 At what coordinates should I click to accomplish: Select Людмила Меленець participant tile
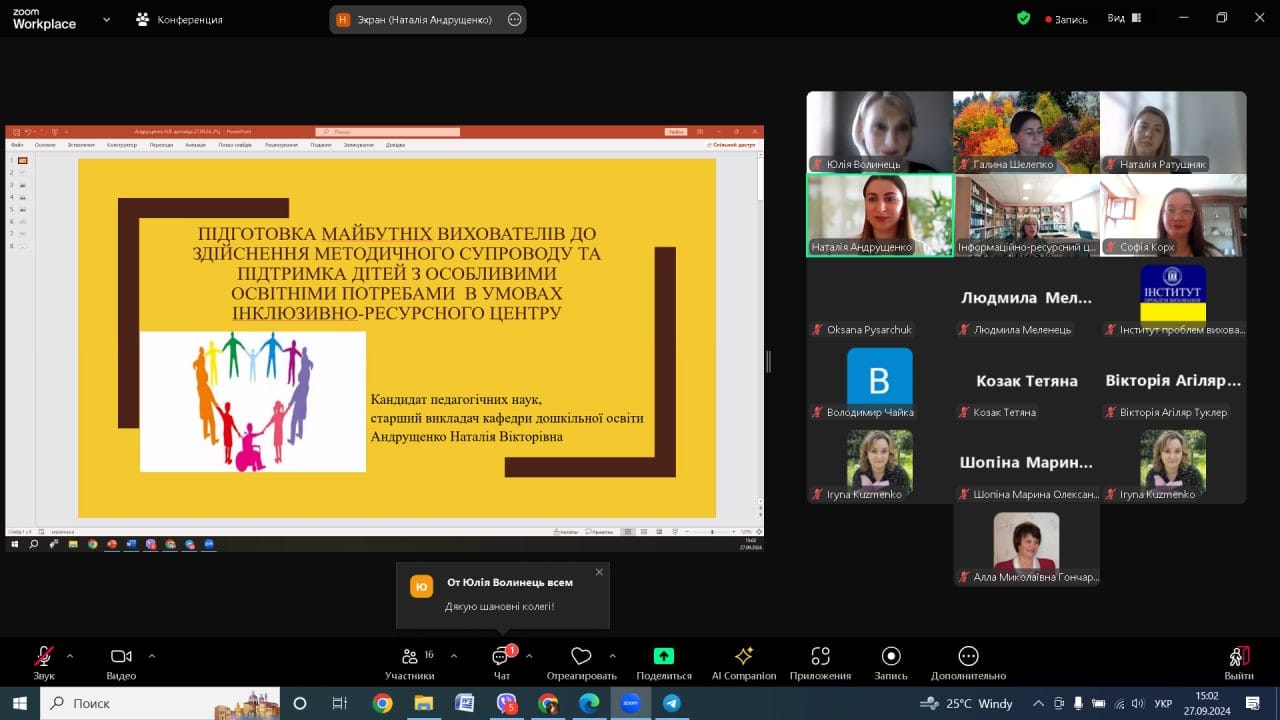[x=1026, y=298]
